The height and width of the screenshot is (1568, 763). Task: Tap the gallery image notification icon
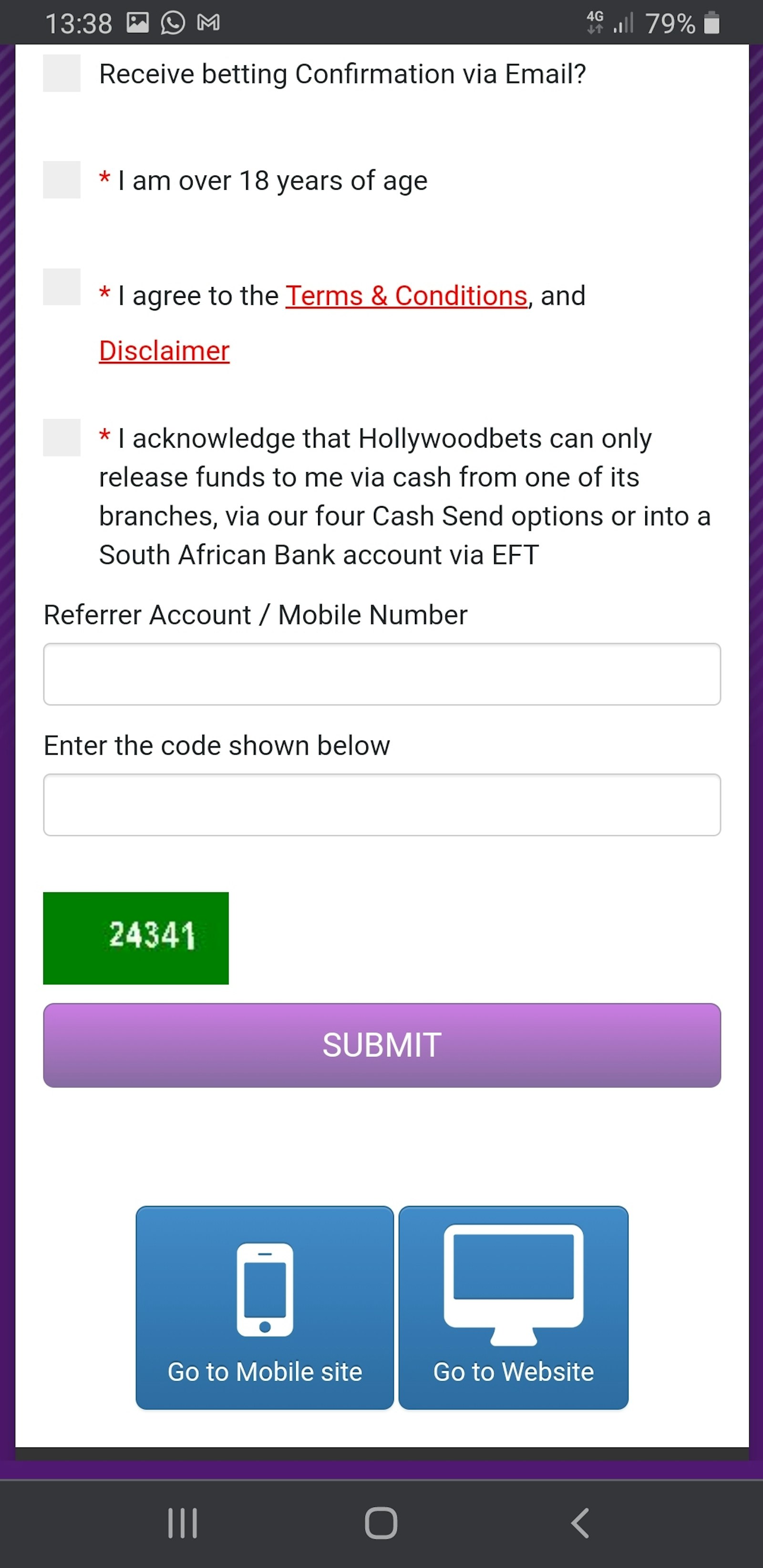(x=138, y=23)
